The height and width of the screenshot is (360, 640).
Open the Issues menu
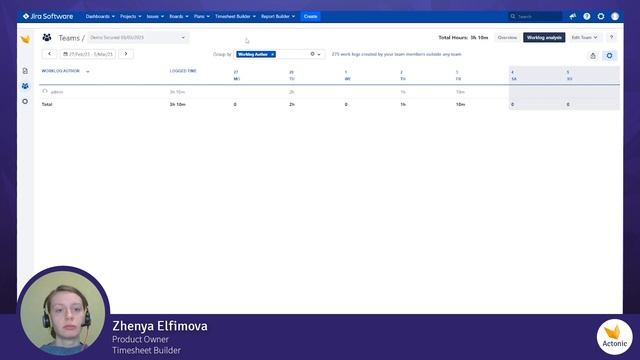click(155, 16)
